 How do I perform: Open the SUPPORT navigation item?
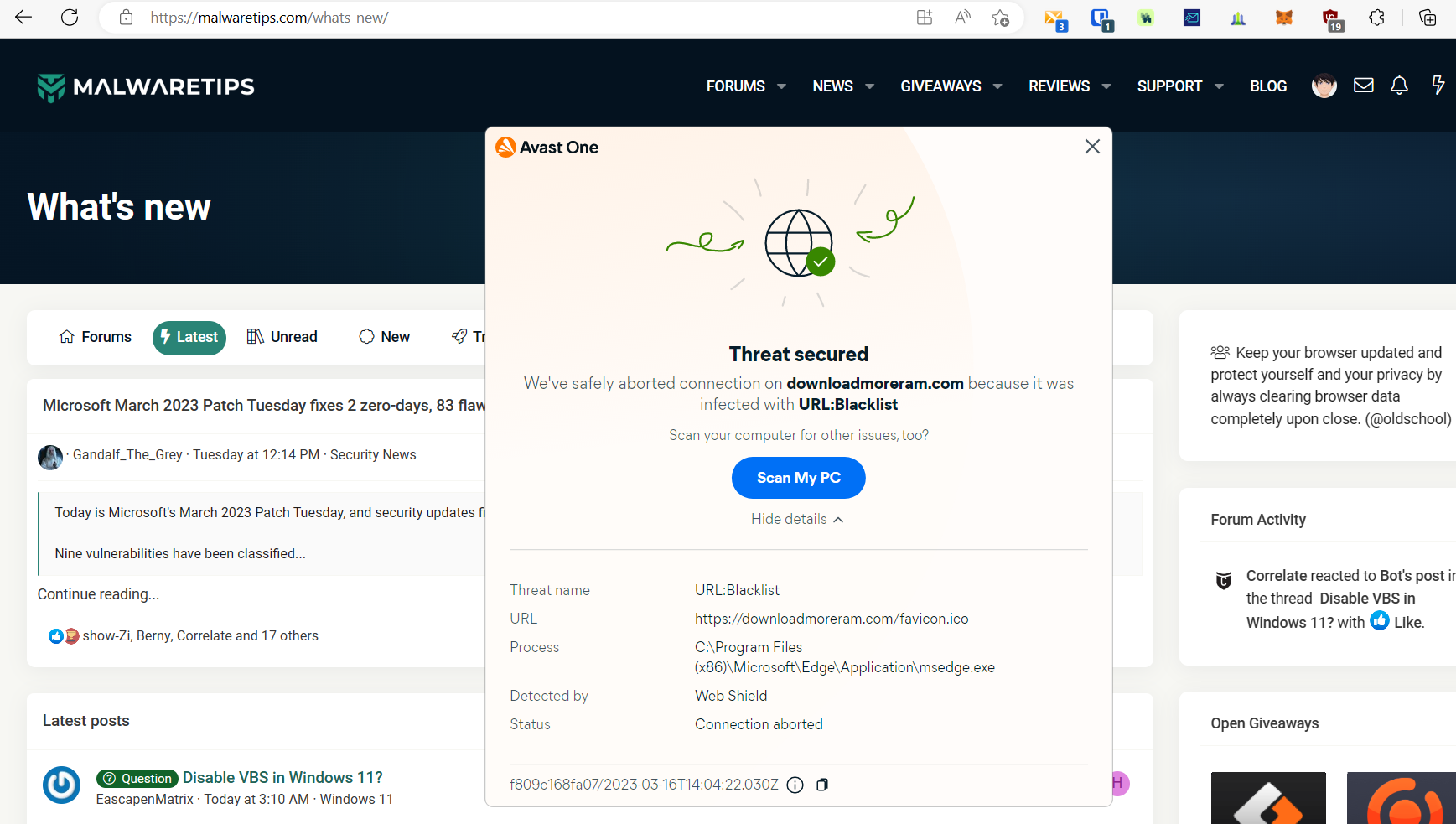(1169, 86)
